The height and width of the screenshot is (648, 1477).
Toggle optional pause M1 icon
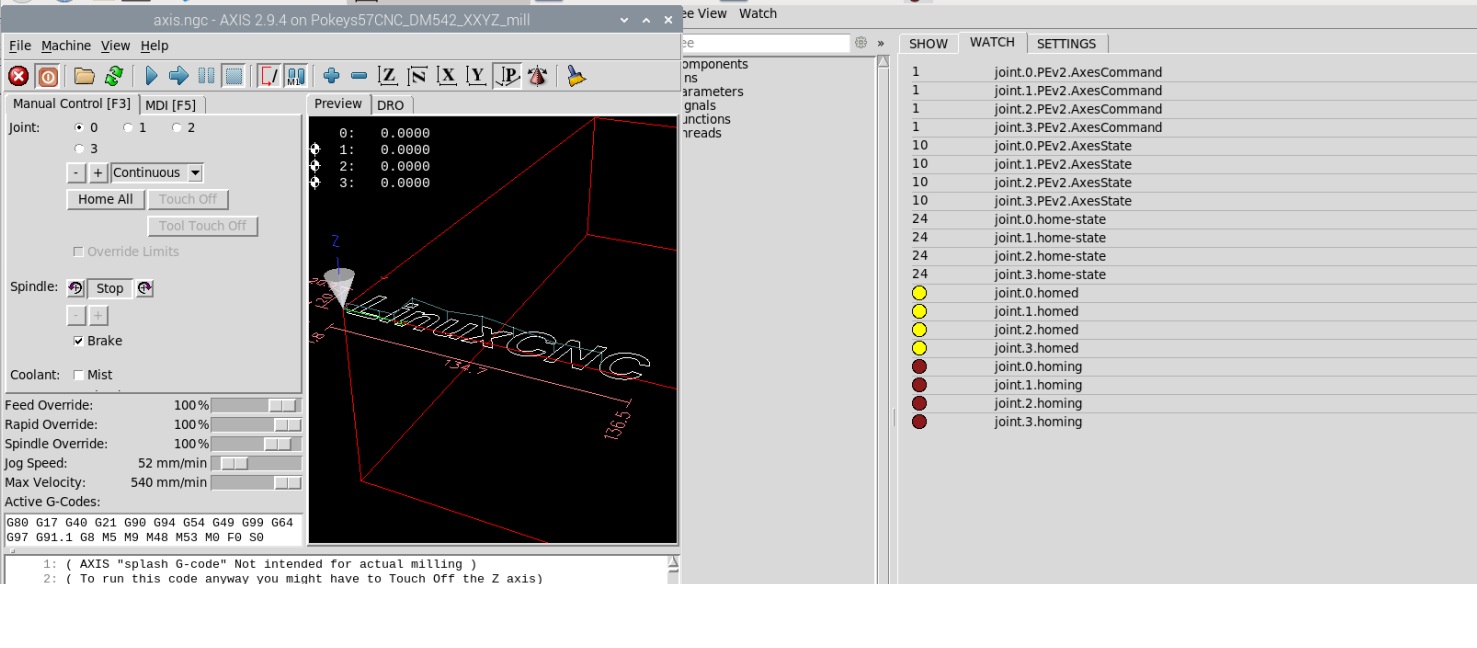point(296,76)
